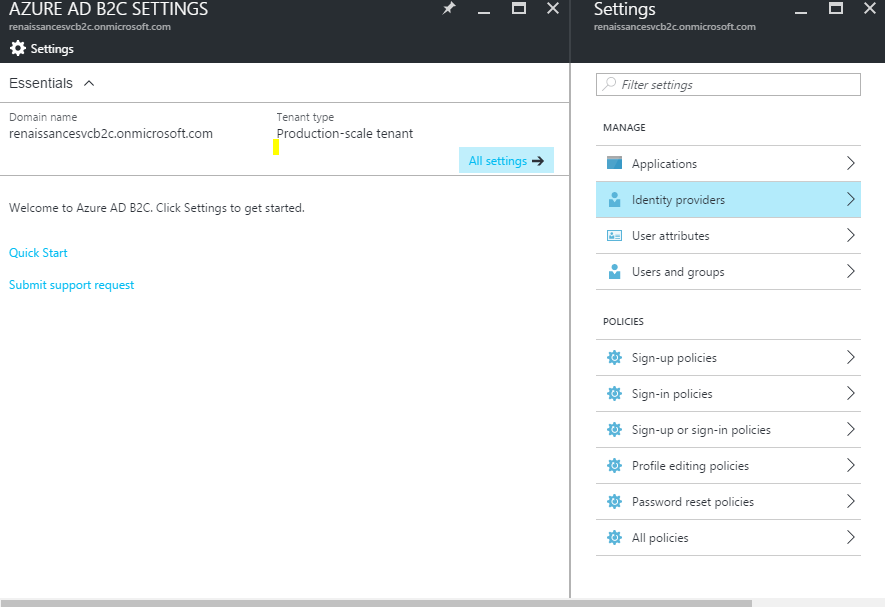Expand the Profile editing policies chevron

click(850, 466)
